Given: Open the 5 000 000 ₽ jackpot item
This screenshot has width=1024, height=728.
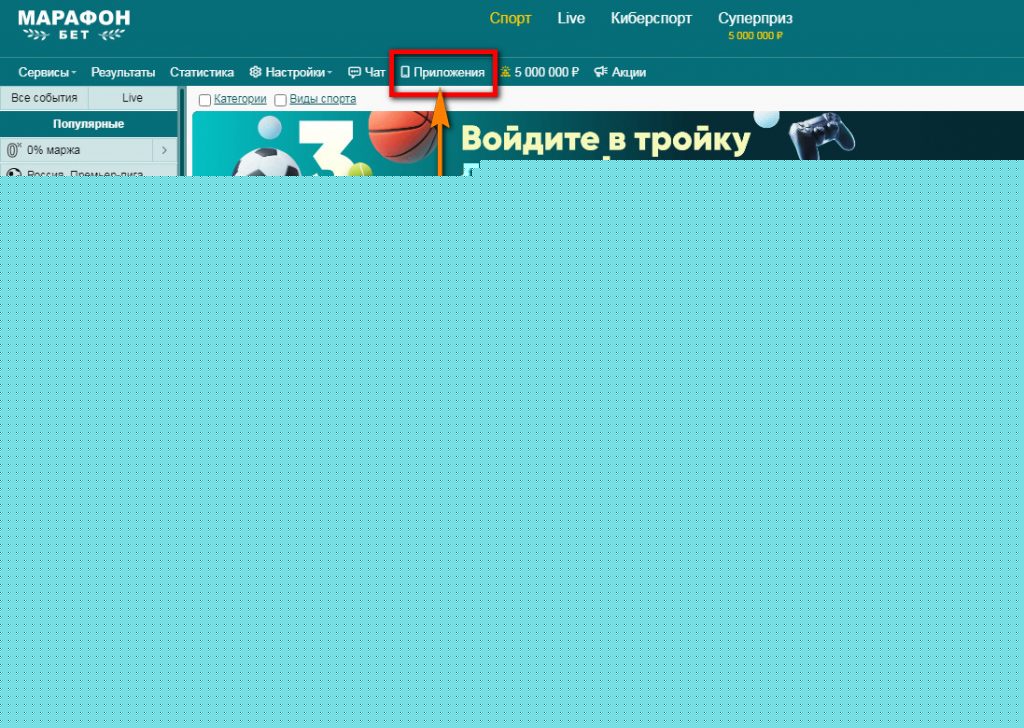Looking at the screenshot, I should [x=540, y=72].
